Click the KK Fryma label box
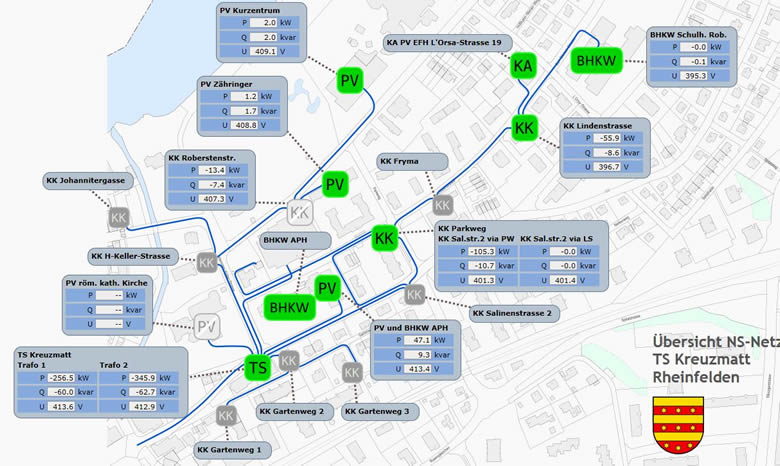 click(x=412, y=162)
